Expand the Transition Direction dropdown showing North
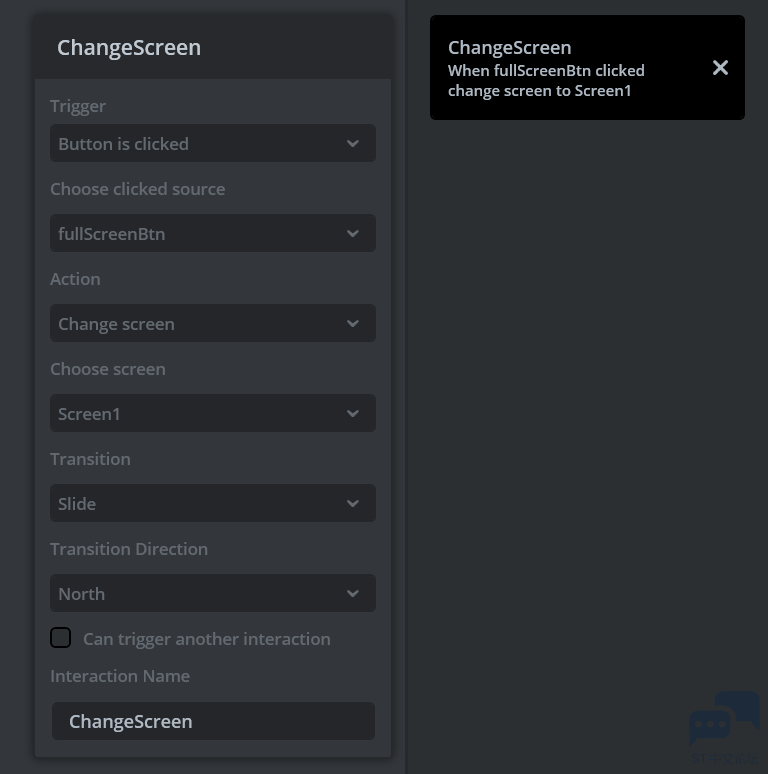 (x=200, y=593)
